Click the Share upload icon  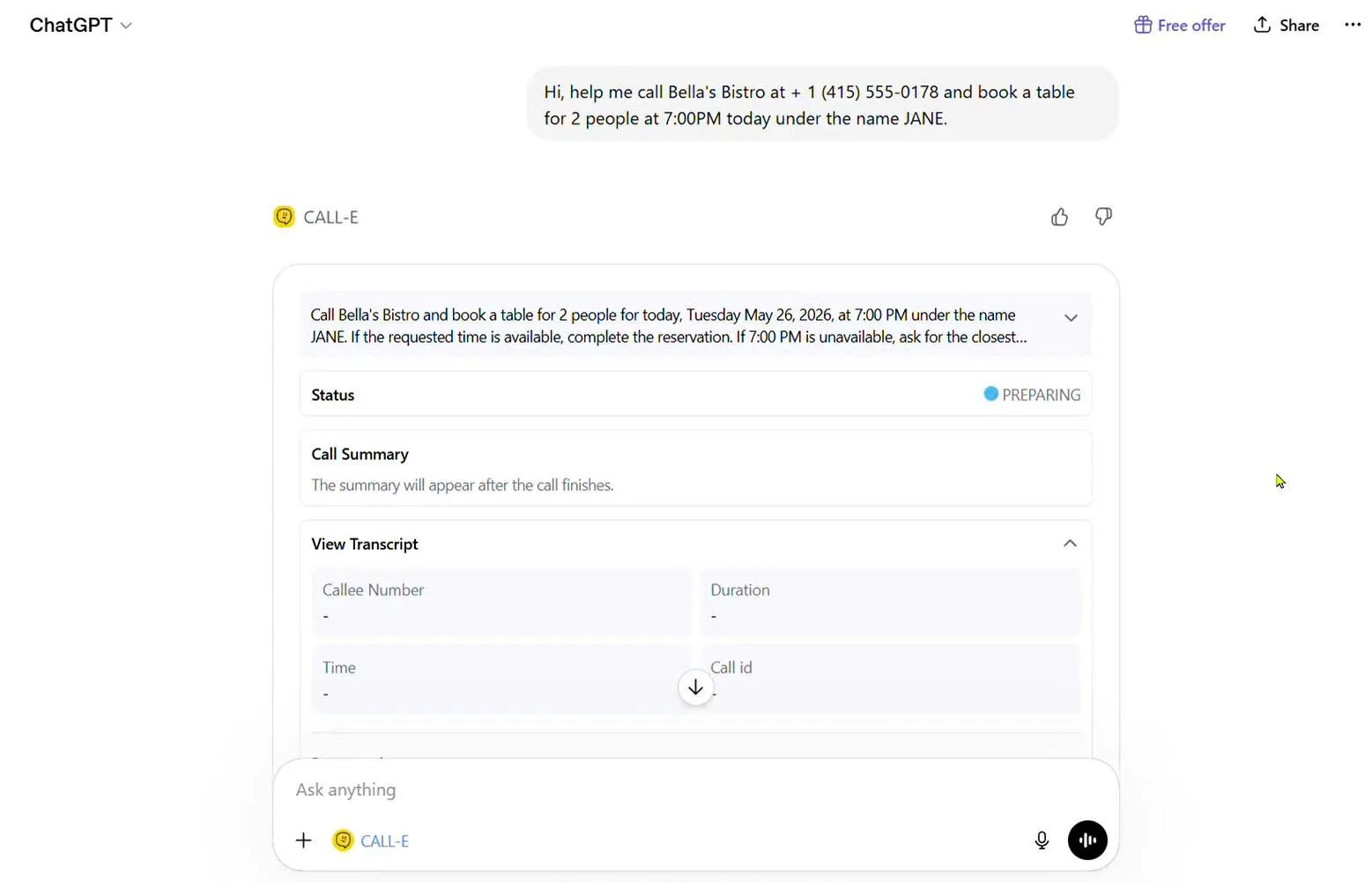point(1262,25)
